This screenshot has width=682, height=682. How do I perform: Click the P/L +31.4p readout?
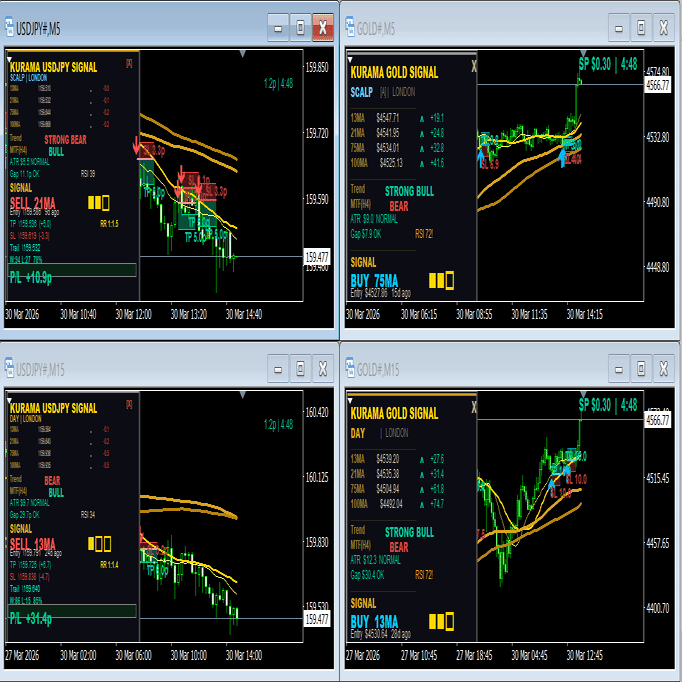tap(31, 618)
